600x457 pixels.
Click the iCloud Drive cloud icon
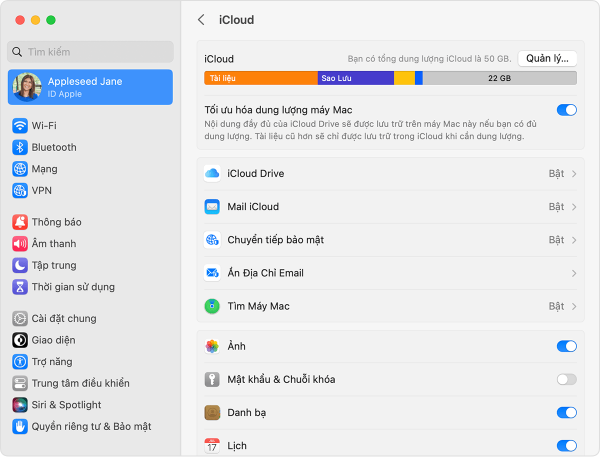point(212,173)
